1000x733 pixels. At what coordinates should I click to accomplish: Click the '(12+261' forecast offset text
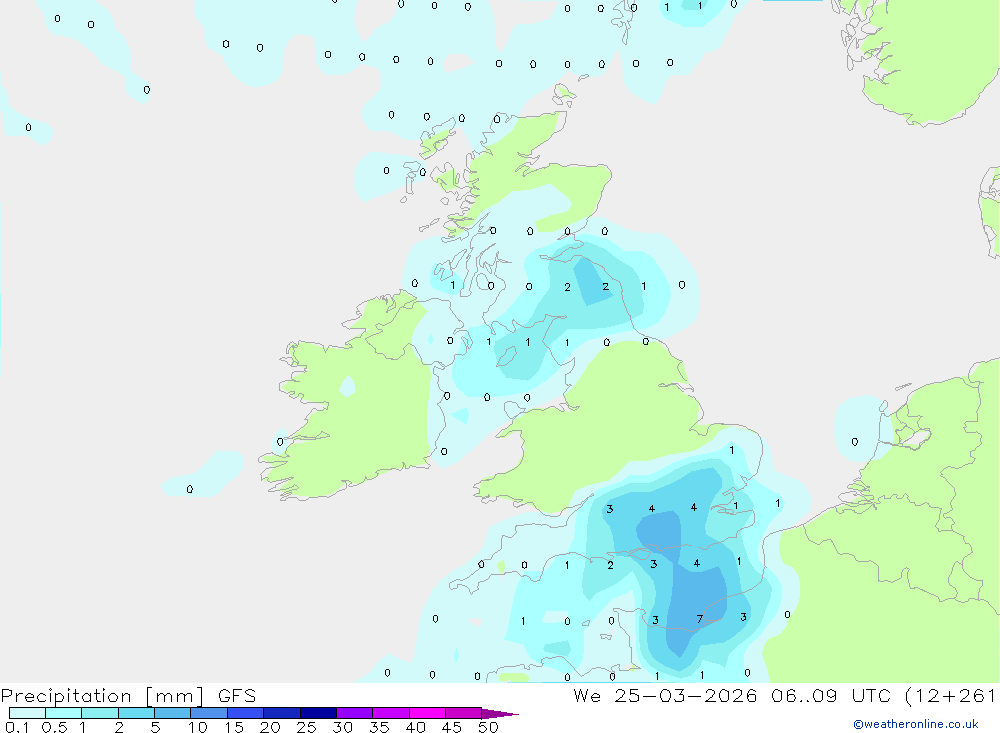tap(950, 695)
